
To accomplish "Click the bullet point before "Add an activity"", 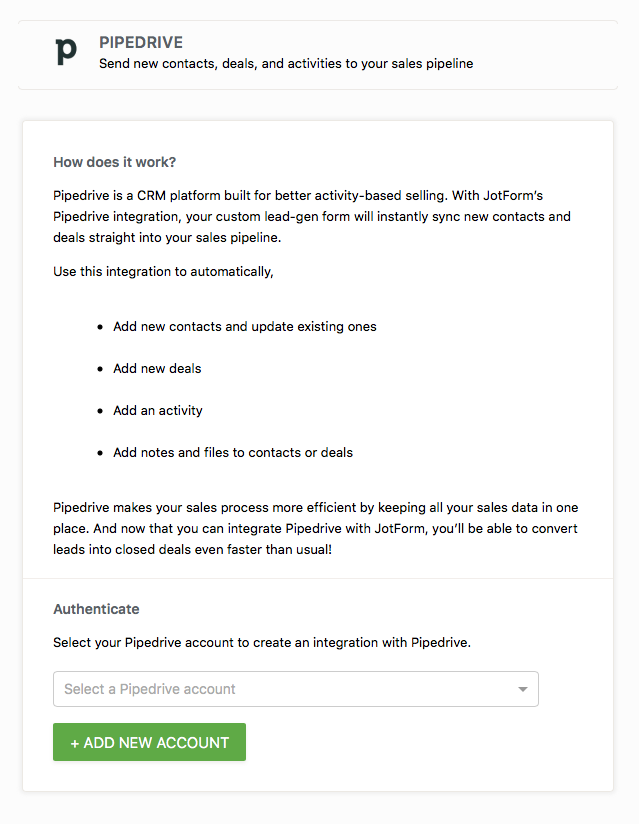I will point(100,411).
